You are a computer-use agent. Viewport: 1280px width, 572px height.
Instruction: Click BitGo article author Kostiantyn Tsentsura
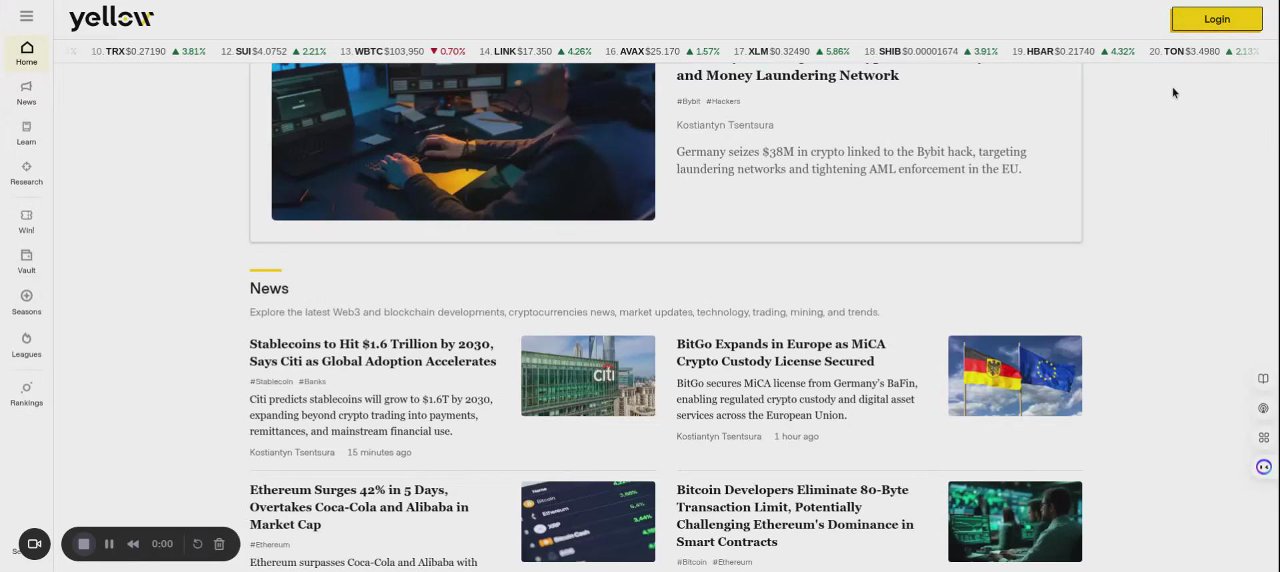(719, 436)
